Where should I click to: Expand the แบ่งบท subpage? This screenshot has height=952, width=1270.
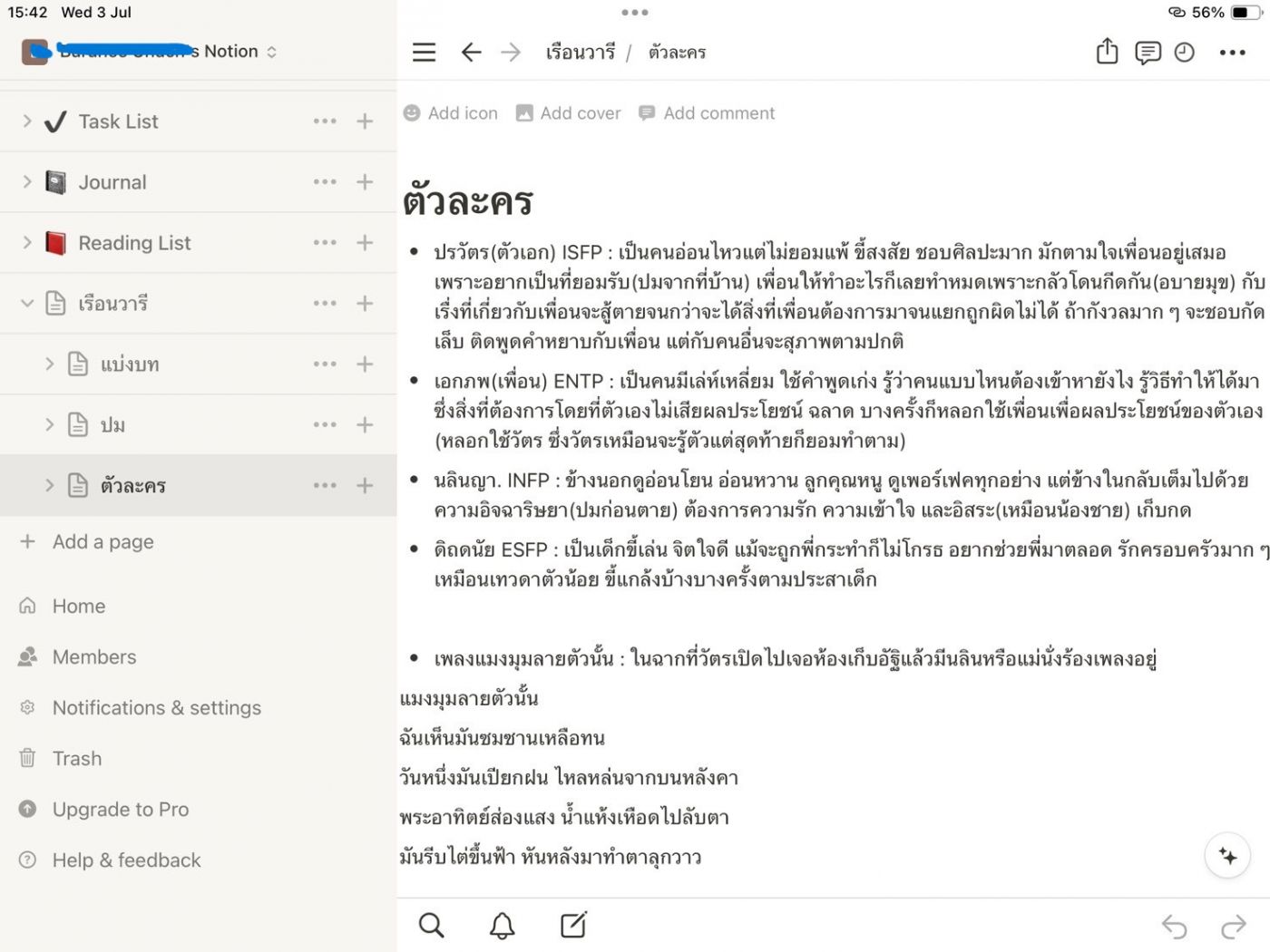50,364
